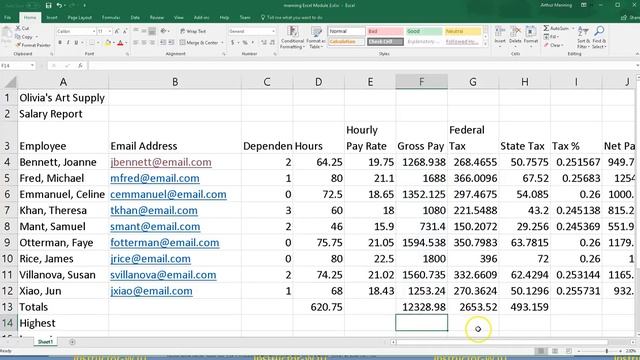The height and width of the screenshot is (360, 640).
Task: Open the Format cells menu
Action: [x=531, y=36]
